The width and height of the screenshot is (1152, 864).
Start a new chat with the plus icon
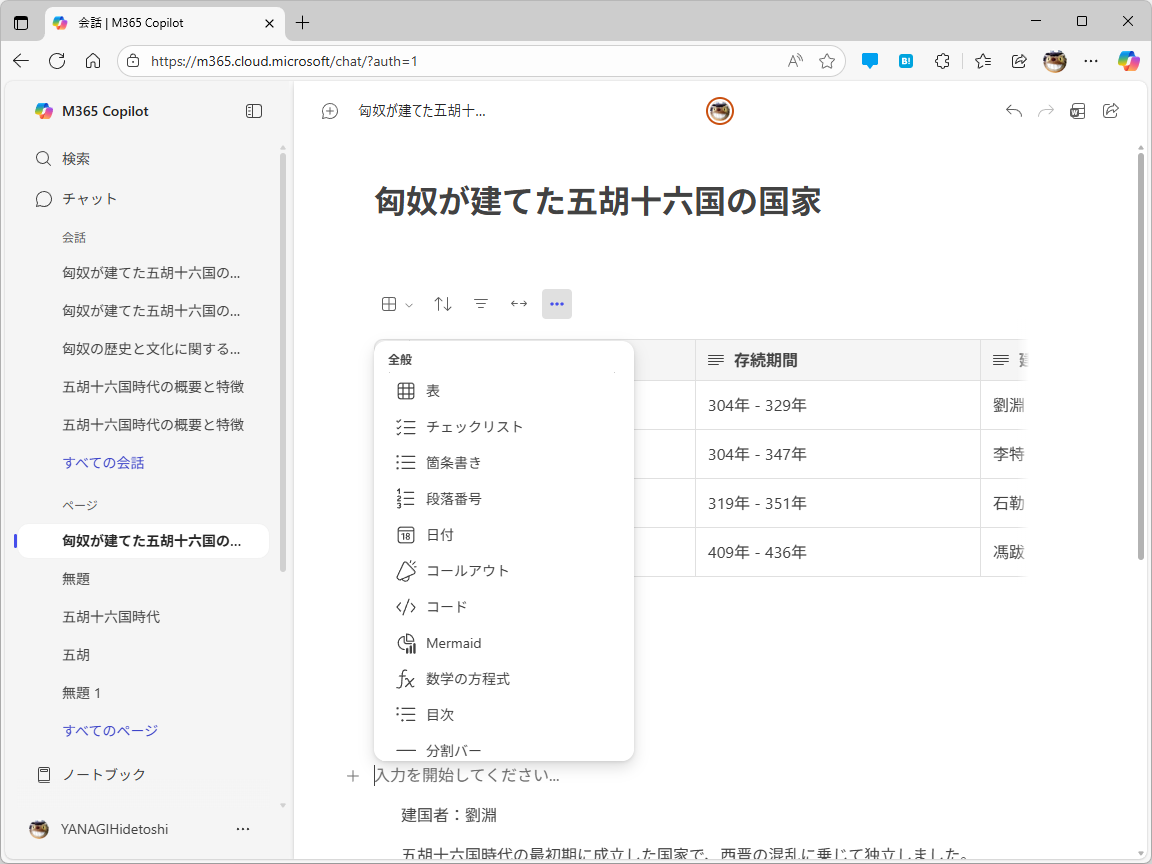pyautogui.click(x=329, y=111)
